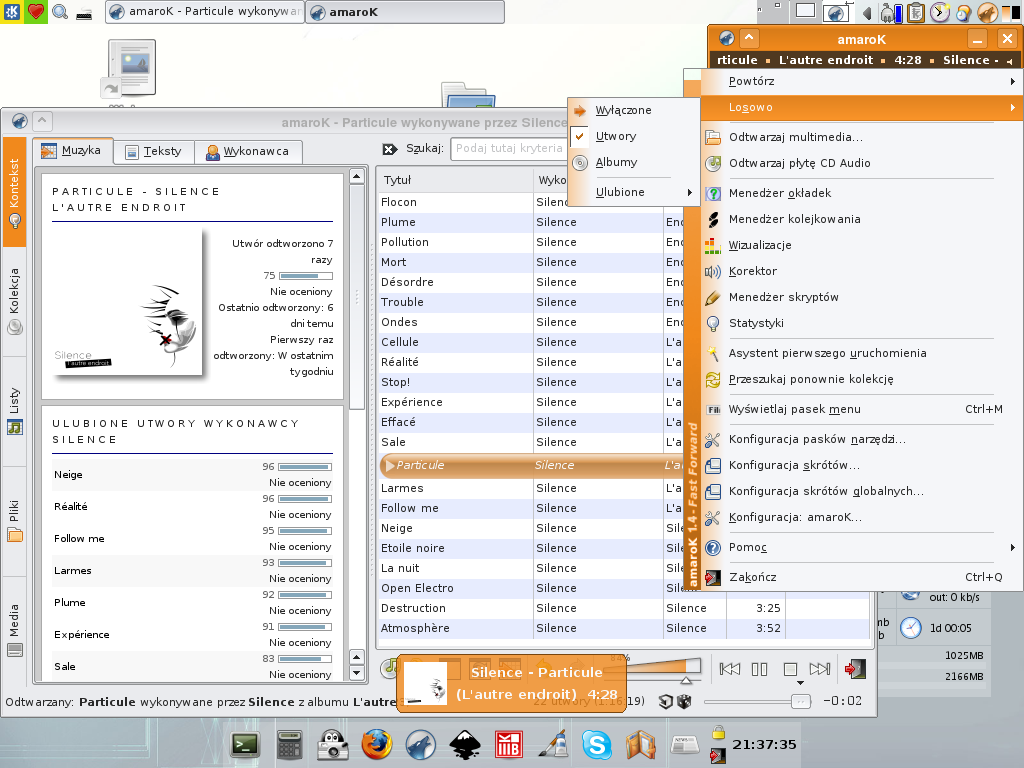Switch to Teksty tab
The image size is (1024, 768).
click(x=154, y=152)
